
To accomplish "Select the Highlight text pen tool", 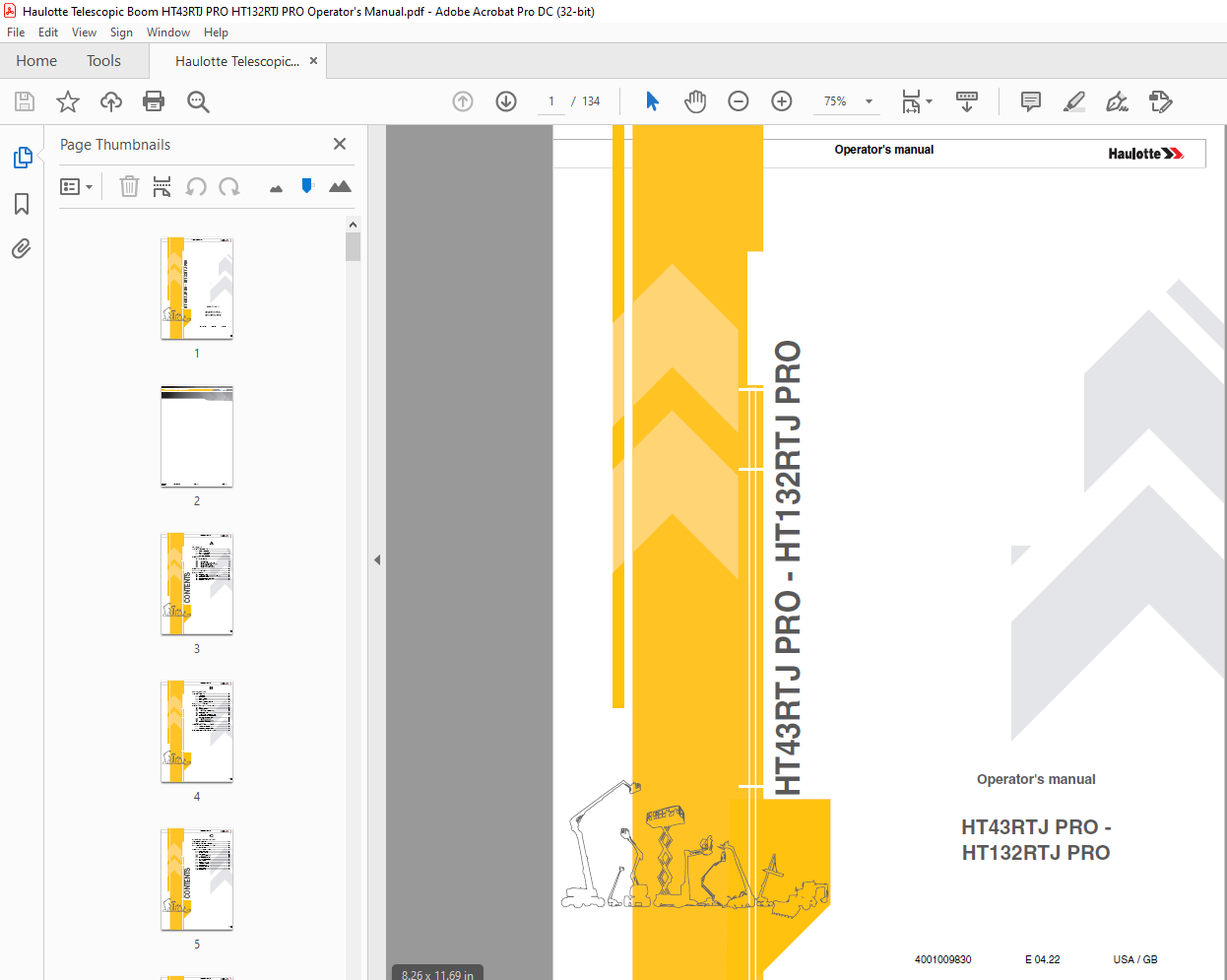I will (x=1074, y=101).
